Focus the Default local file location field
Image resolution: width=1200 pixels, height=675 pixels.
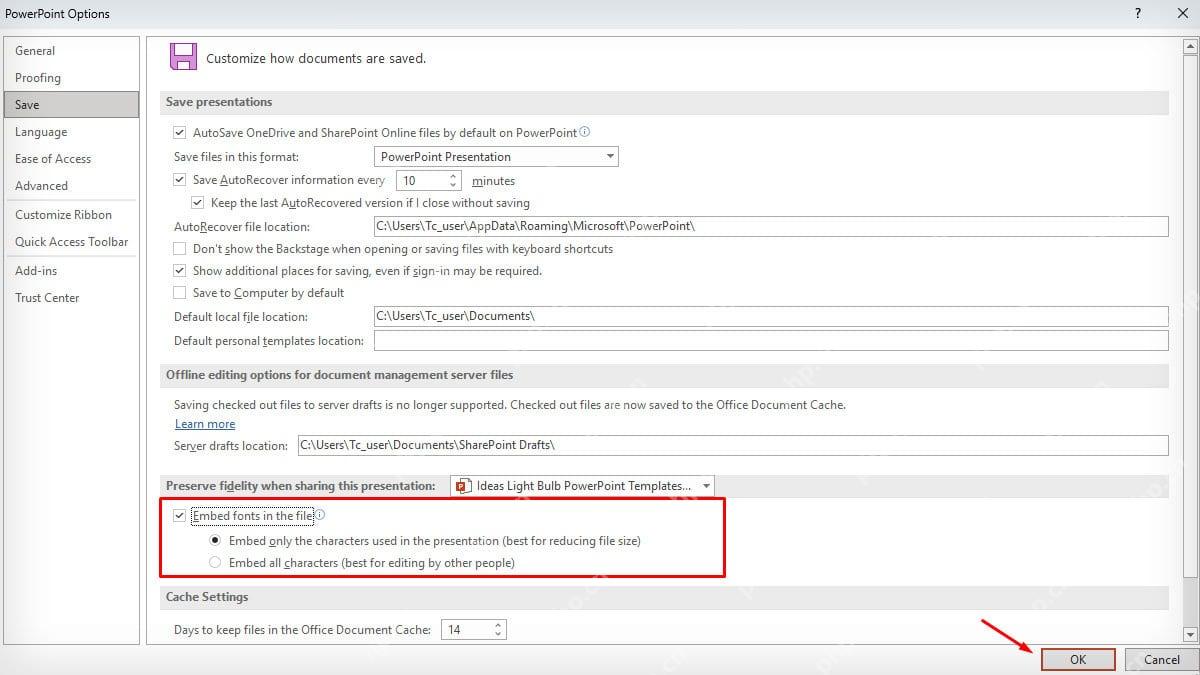point(771,316)
